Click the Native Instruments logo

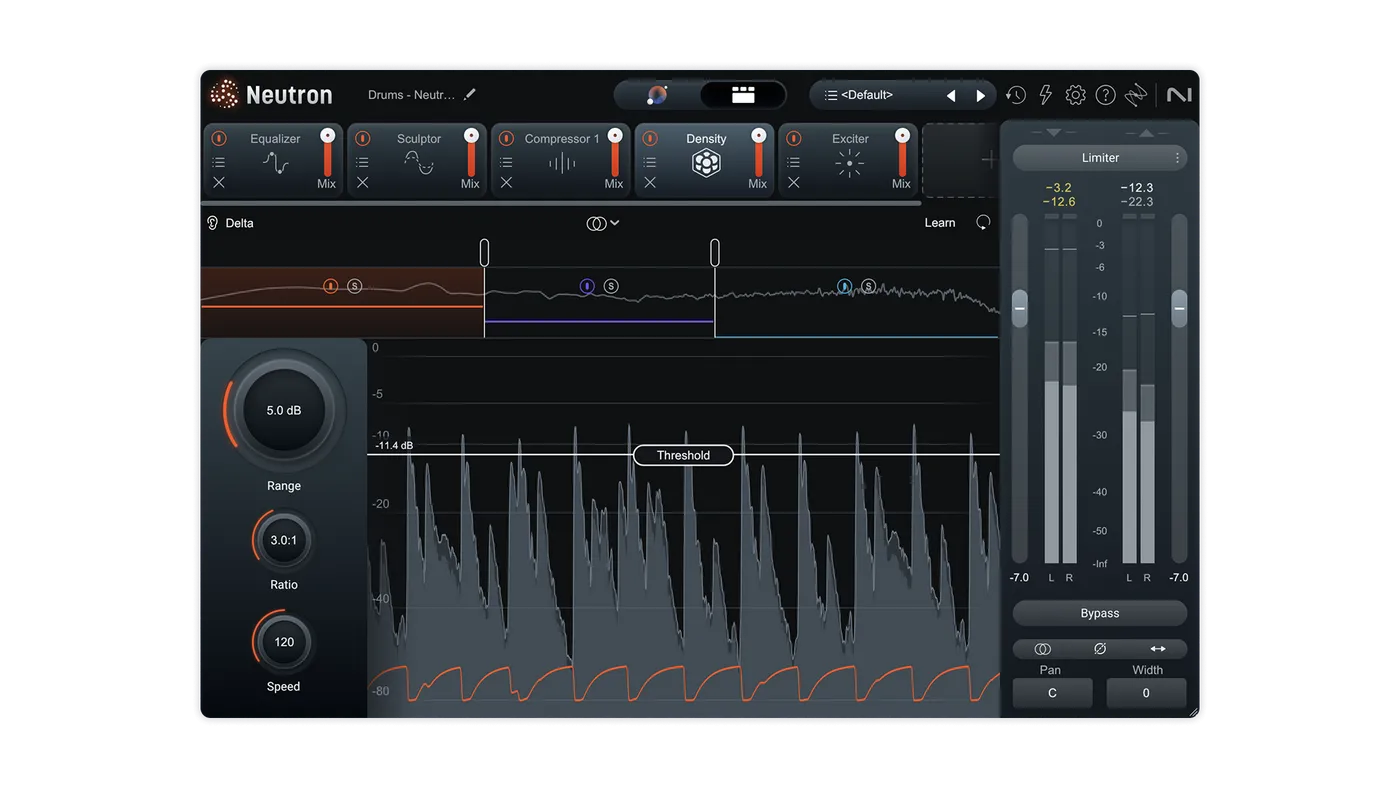1179,95
